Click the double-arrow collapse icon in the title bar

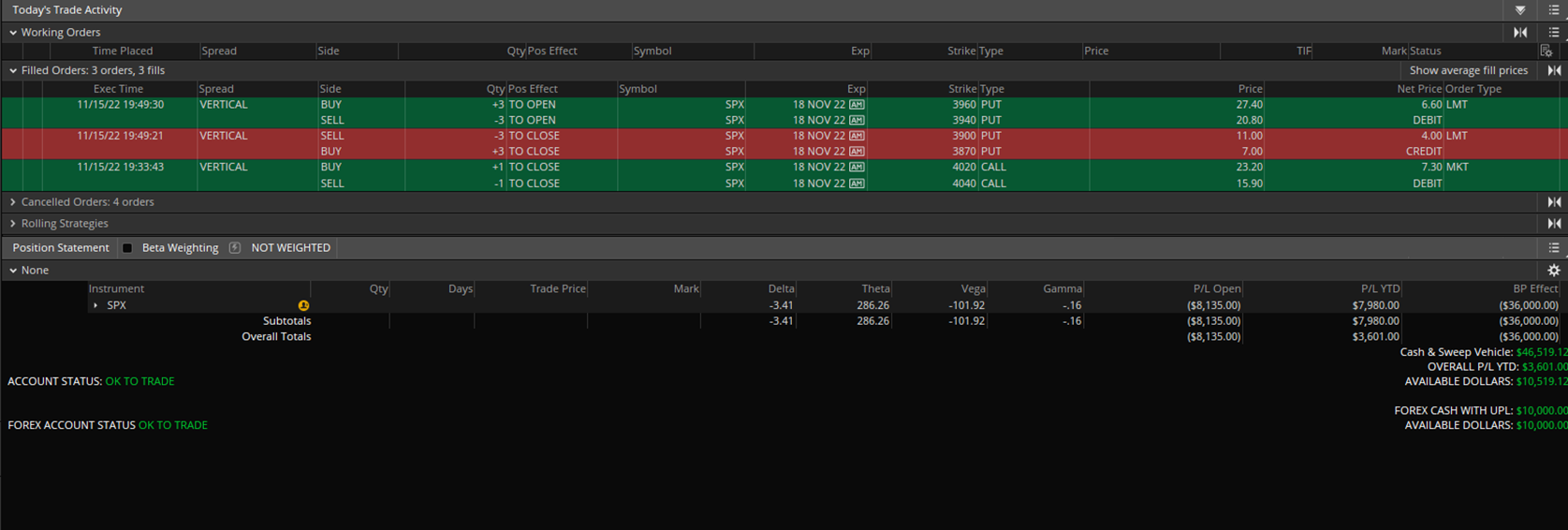(1520, 10)
